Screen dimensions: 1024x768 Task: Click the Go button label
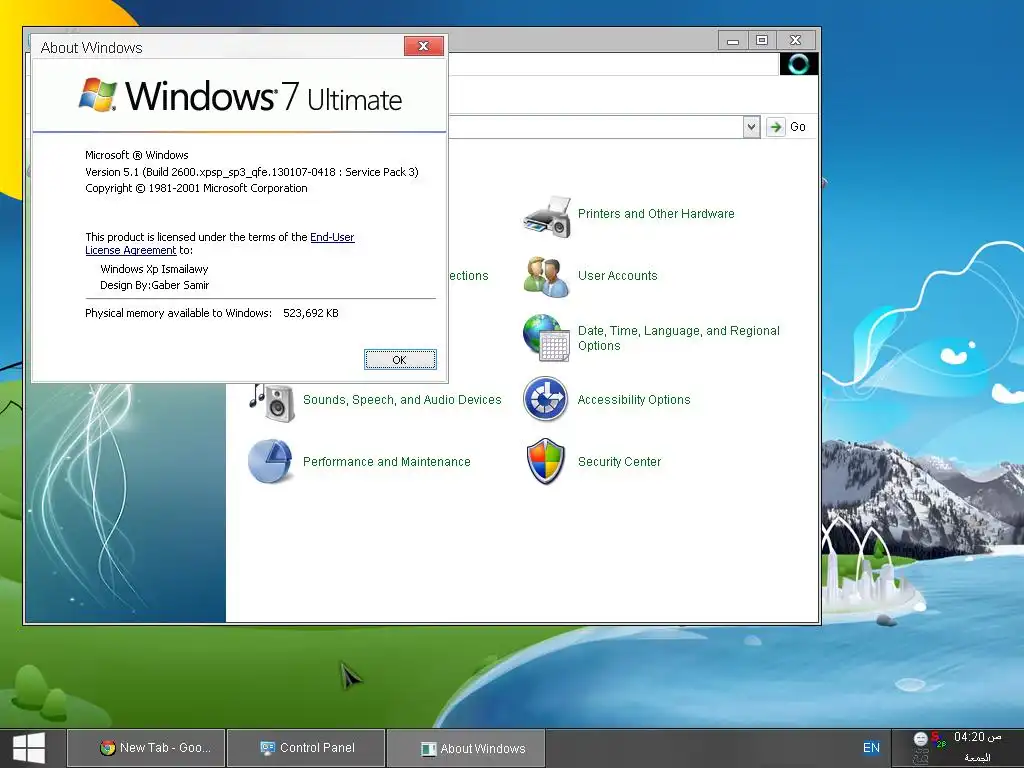(797, 127)
